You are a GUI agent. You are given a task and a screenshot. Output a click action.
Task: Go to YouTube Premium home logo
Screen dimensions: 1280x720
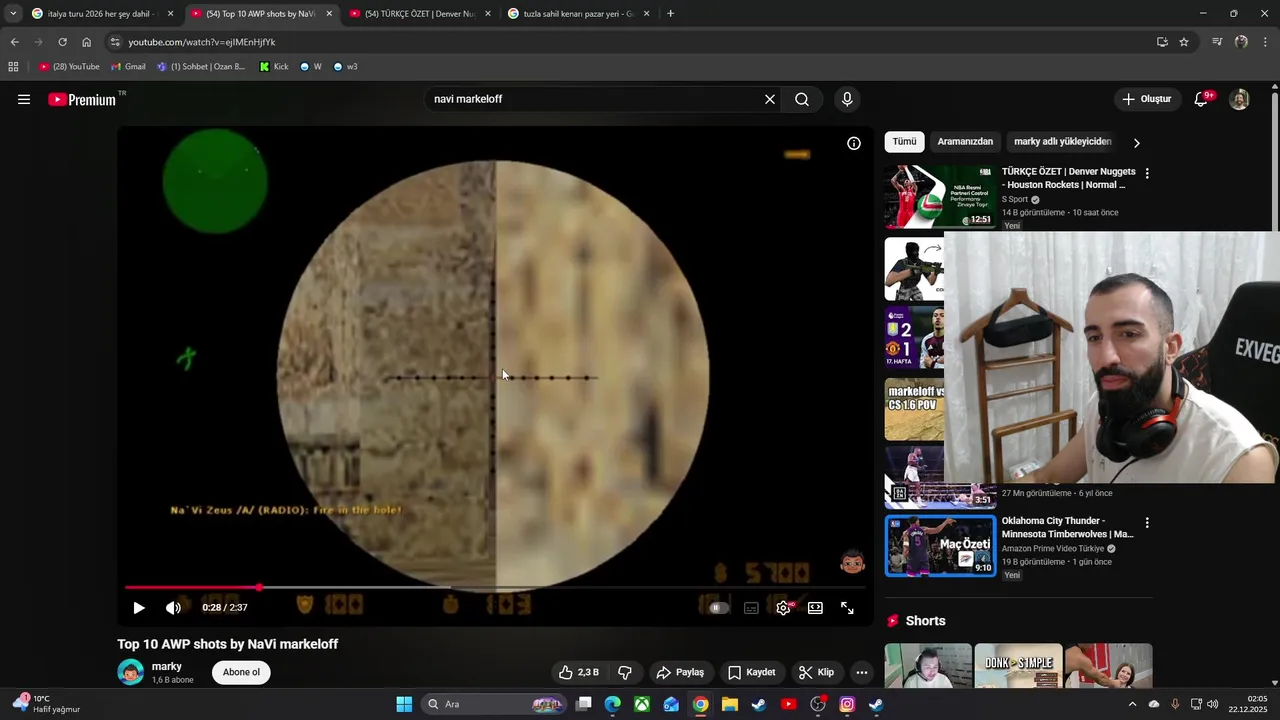(x=82, y=99)
